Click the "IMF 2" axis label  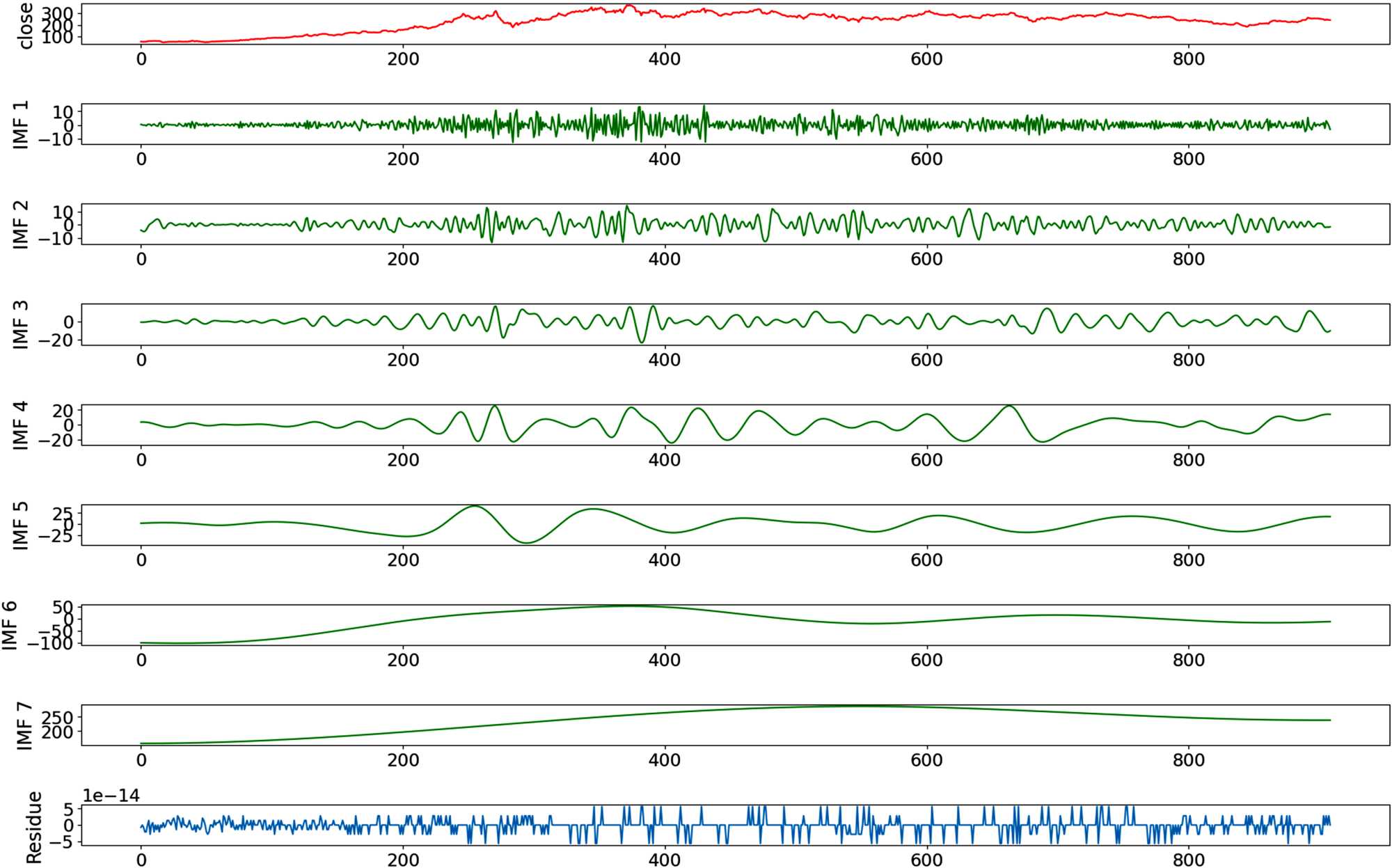pyautogui.click(x=21, y=225)
